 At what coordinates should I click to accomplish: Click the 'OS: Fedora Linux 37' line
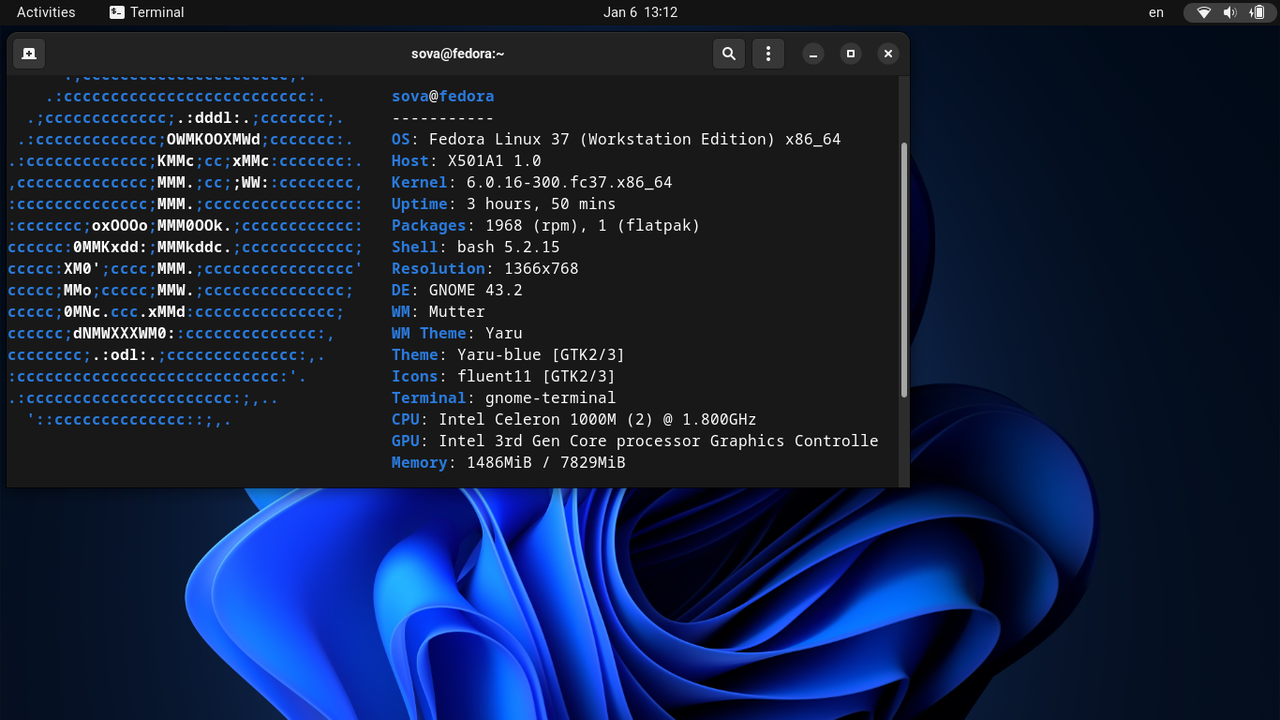pos(616,139)
